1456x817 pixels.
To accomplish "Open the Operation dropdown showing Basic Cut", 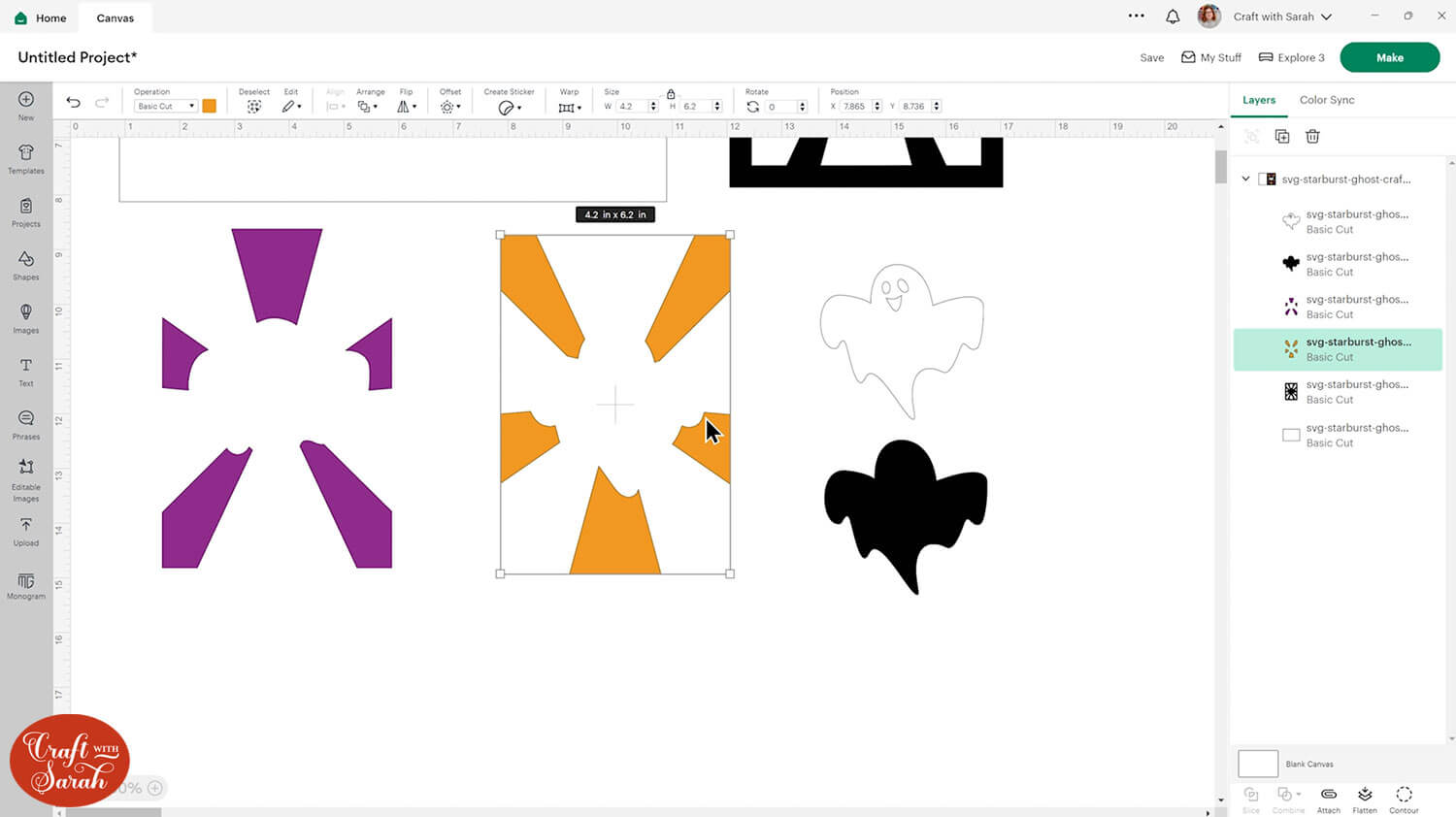I will tap(165, 106).
